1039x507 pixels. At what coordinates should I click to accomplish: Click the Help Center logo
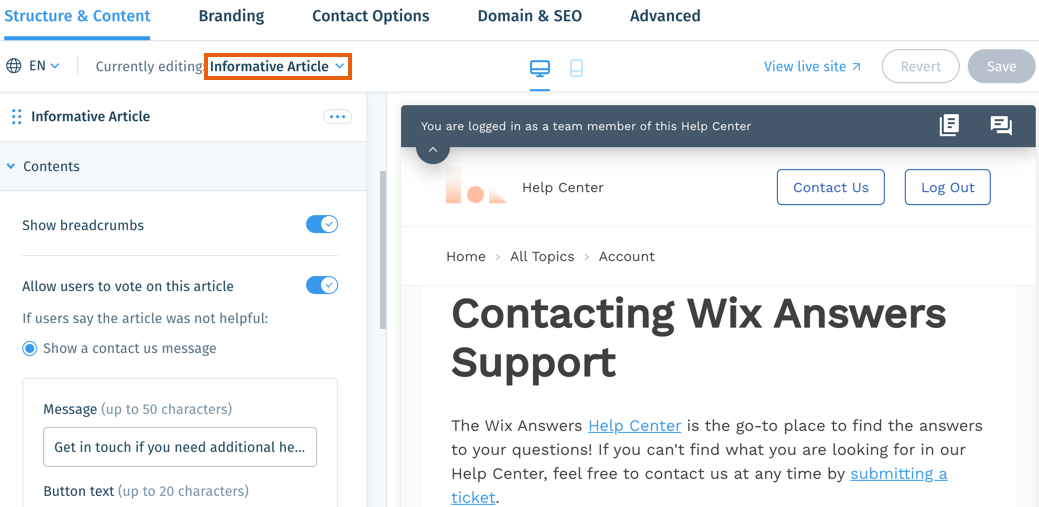click(476, 186)
